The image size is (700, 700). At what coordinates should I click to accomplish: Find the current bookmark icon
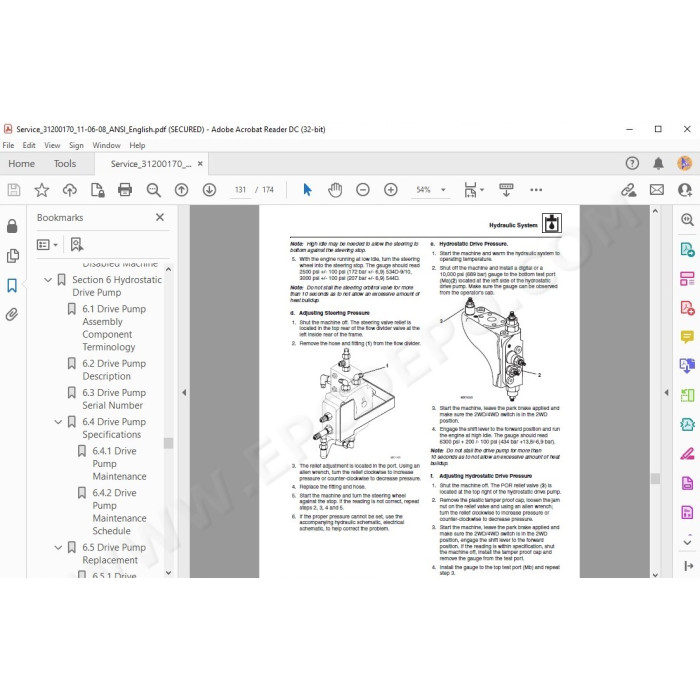[77, 244]
